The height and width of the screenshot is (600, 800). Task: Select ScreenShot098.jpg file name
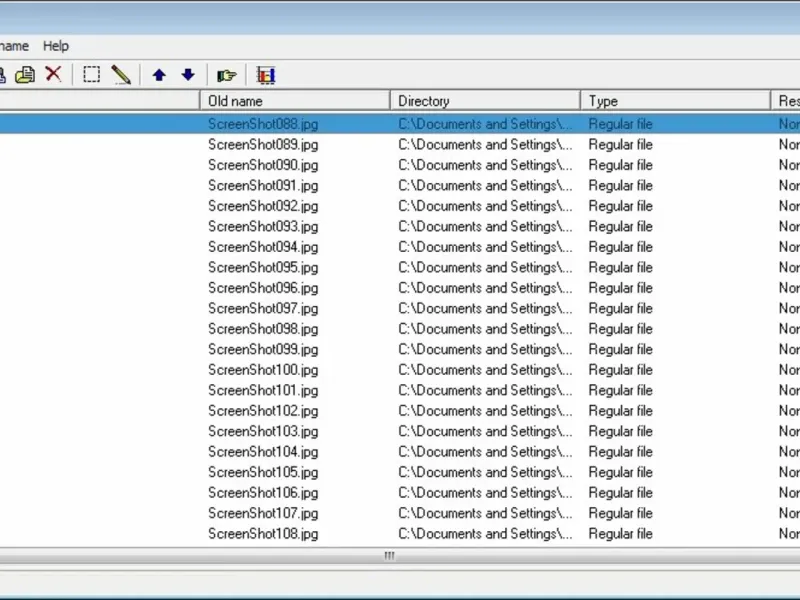[263, 329]
